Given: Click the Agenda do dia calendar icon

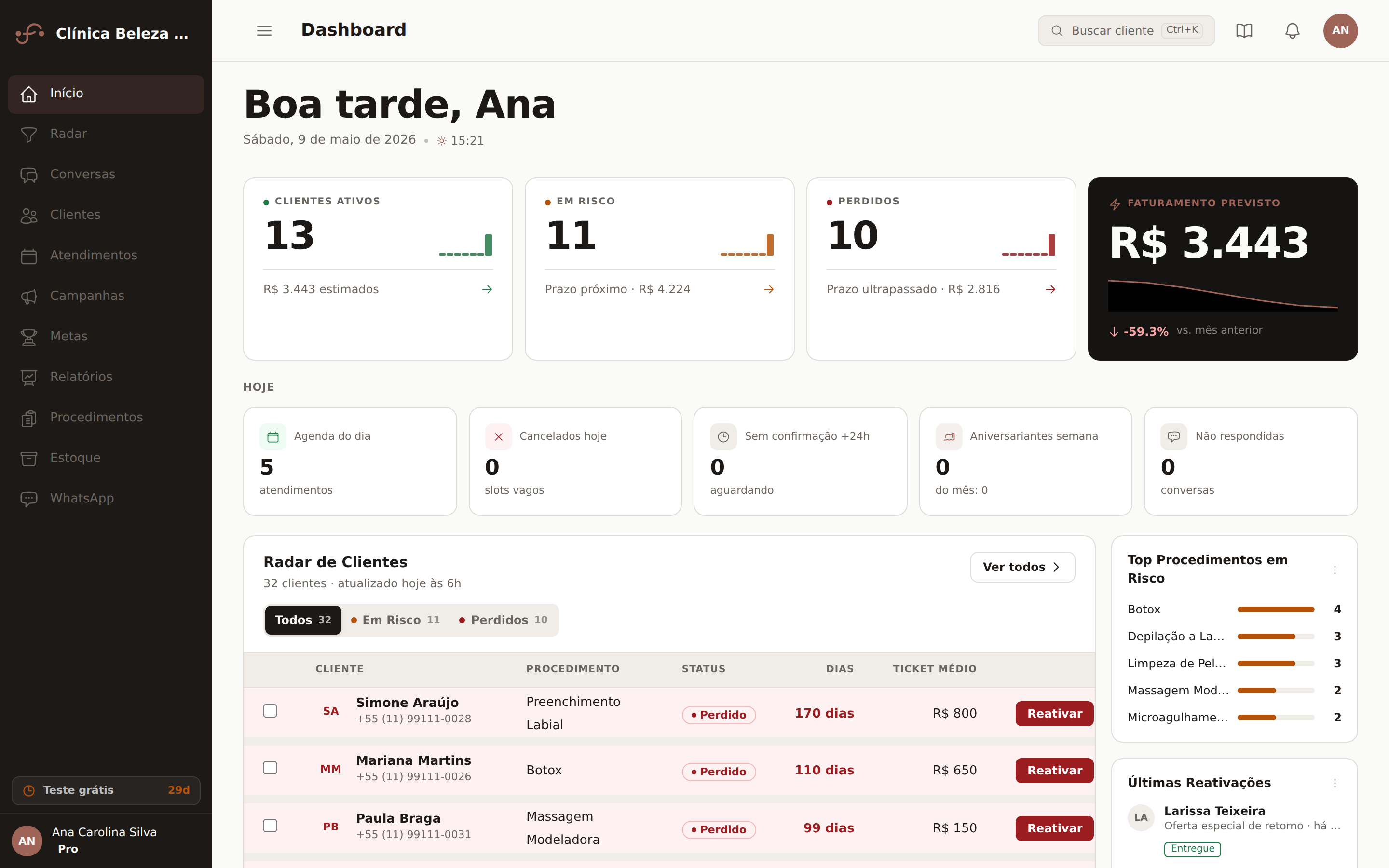Looking at the screenshot, I should [x=272, y=437].
